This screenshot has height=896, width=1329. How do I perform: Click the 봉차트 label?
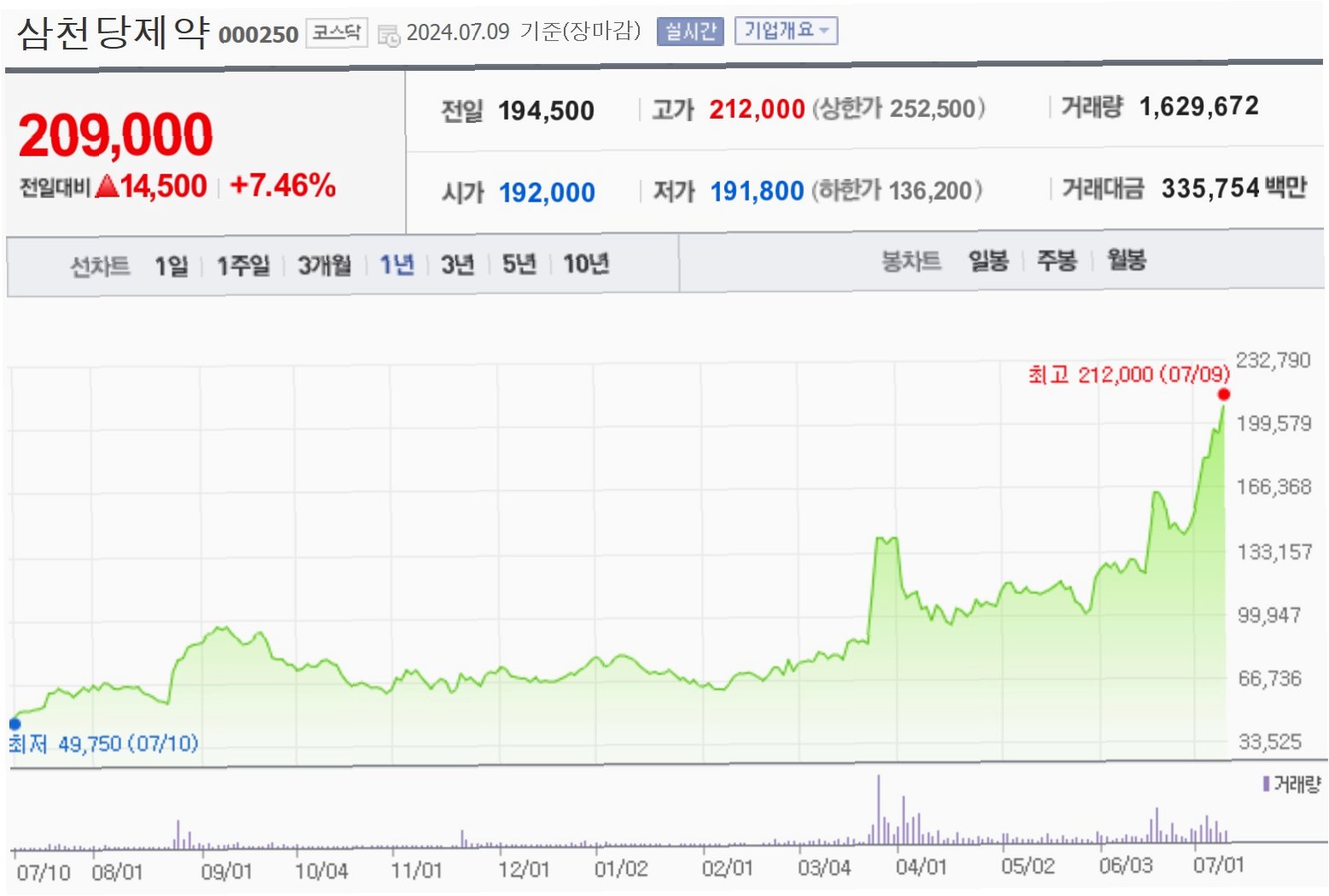coord(910,261)
